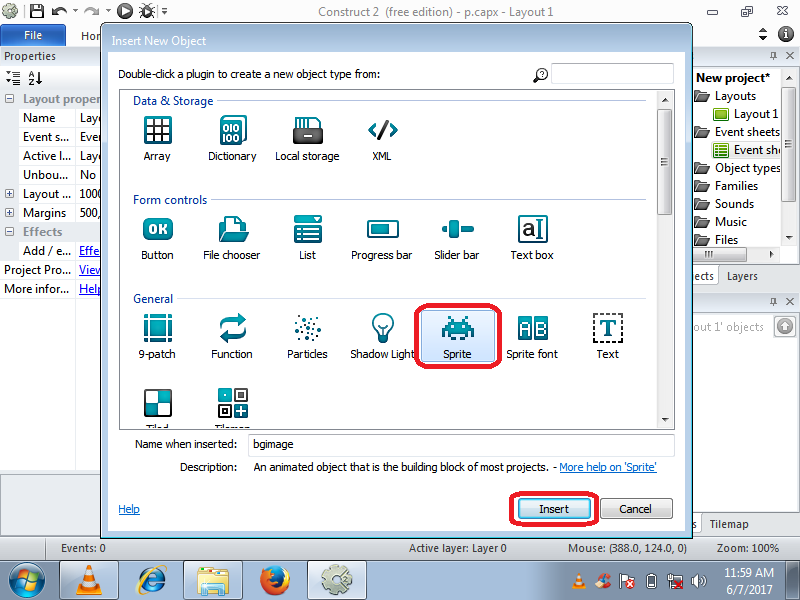Image resolution: width=800 pixels, height=600 pixels.
Task: Pick the XML plugin icon
Action: [x=383, y=130]
